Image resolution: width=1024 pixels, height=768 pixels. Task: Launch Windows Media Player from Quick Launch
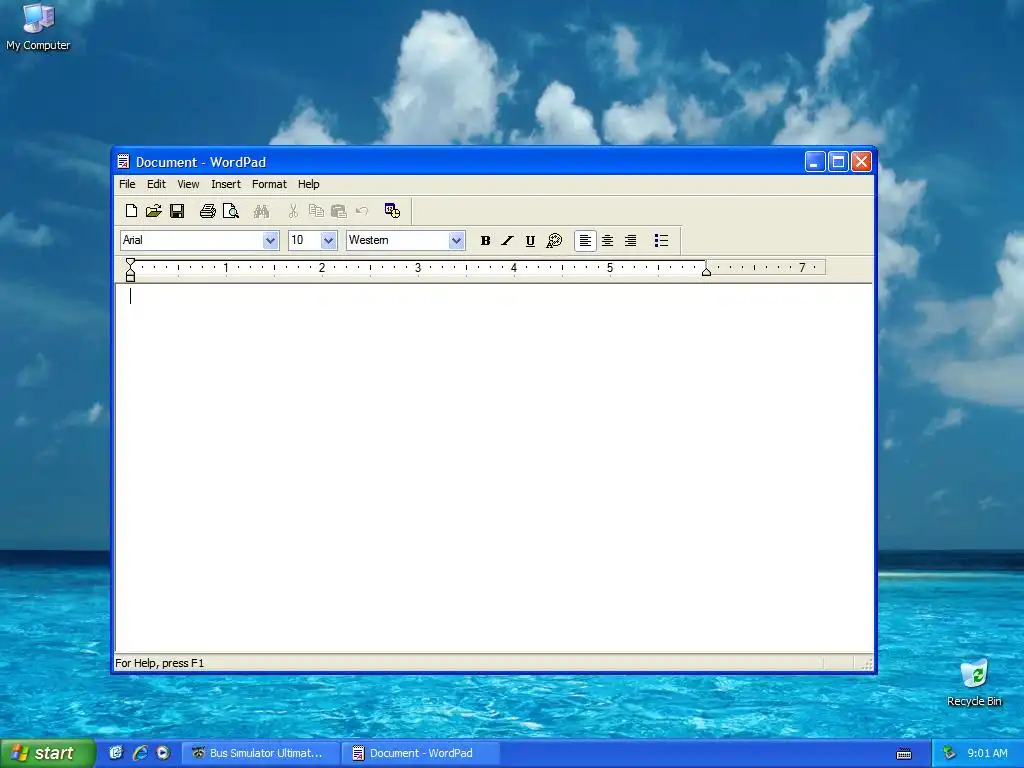[x=163, y=753]
